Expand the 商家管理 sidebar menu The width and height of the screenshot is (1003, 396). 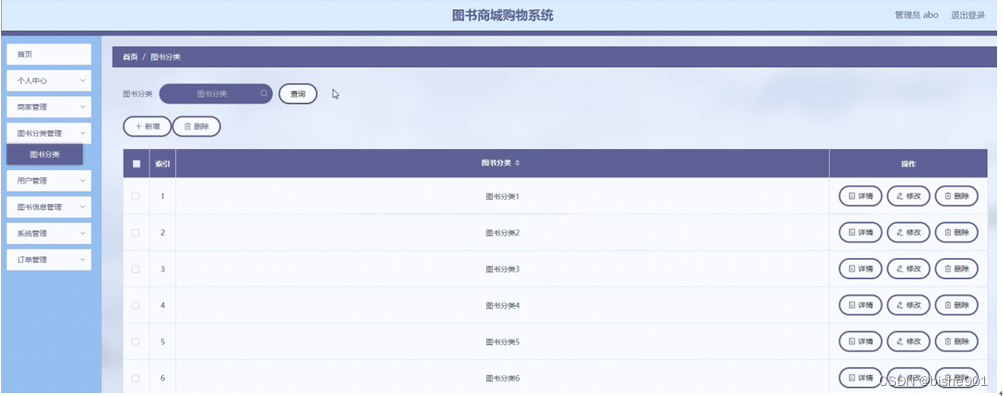click(x=49, y=107)
